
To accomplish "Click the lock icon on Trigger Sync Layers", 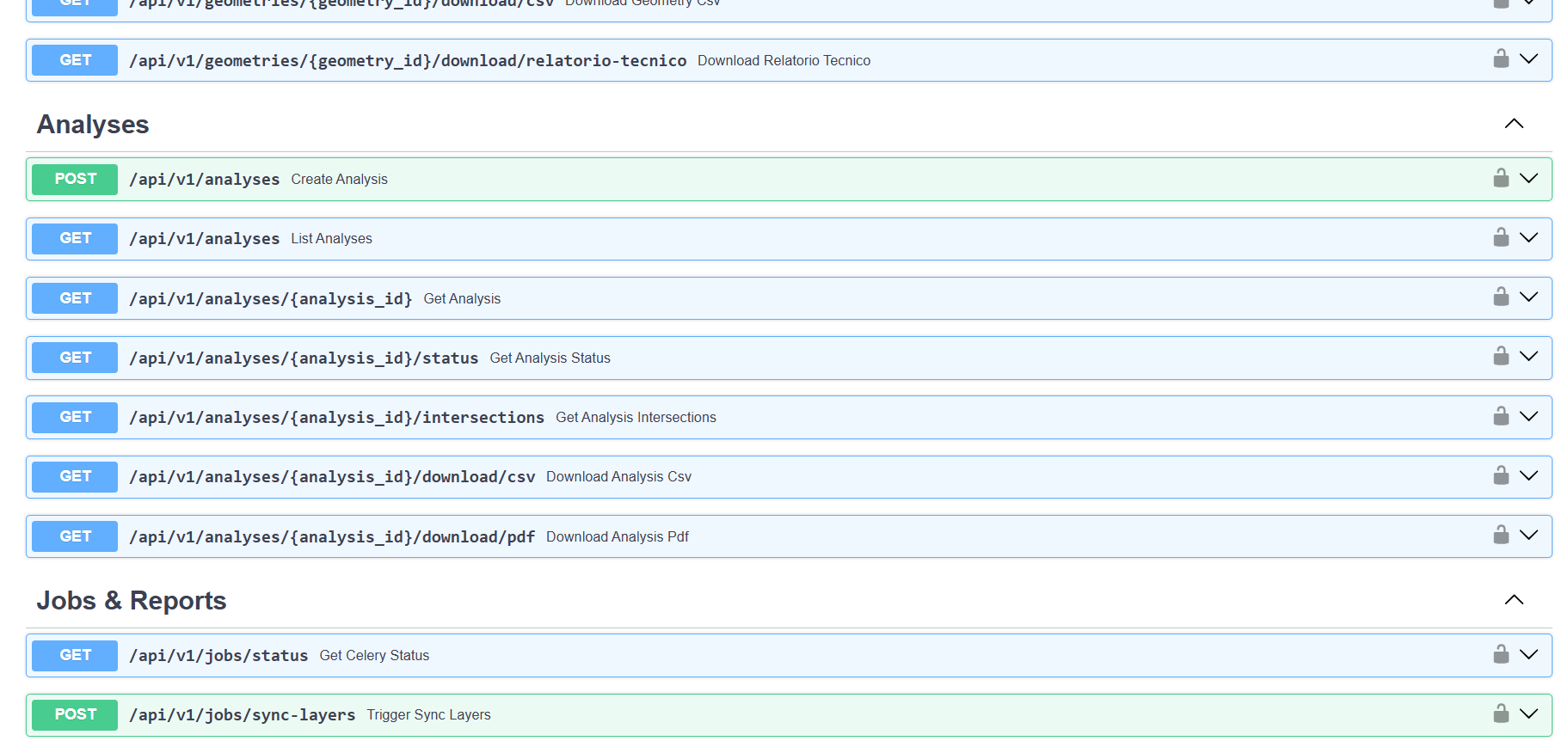I will pyautogui.click(x=1501, y=713).
